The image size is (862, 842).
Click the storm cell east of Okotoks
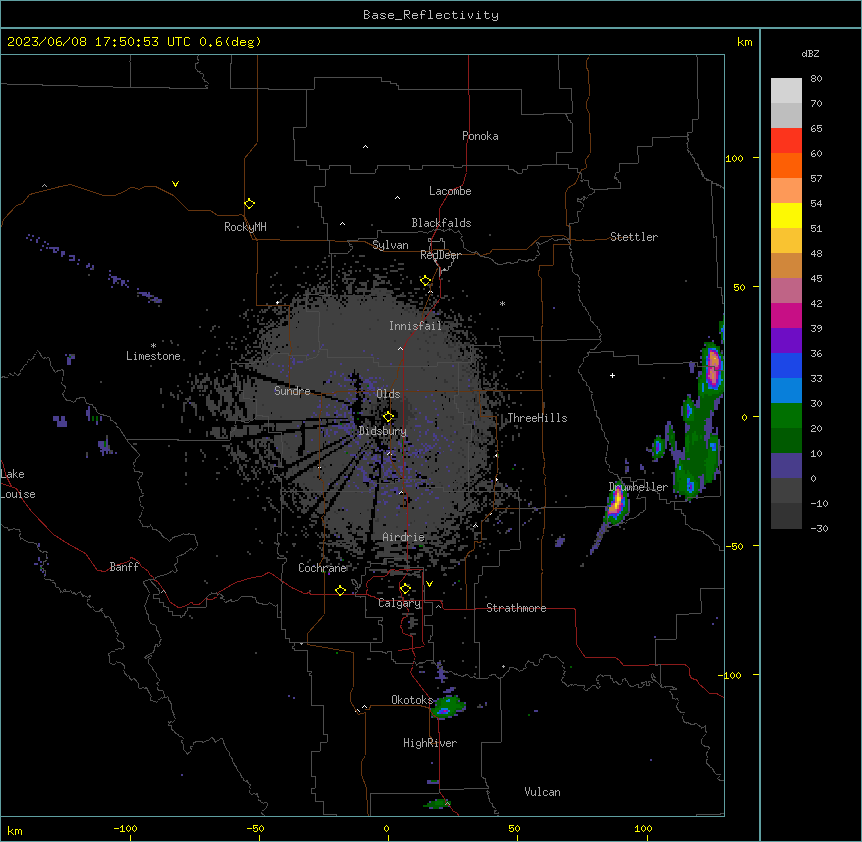447,707
